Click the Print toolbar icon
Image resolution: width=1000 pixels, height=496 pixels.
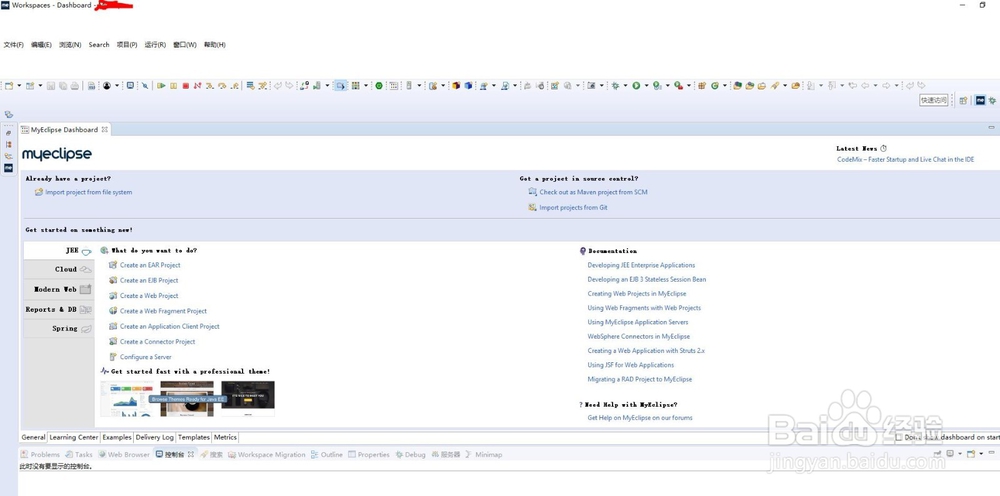[x=75, y=85]
